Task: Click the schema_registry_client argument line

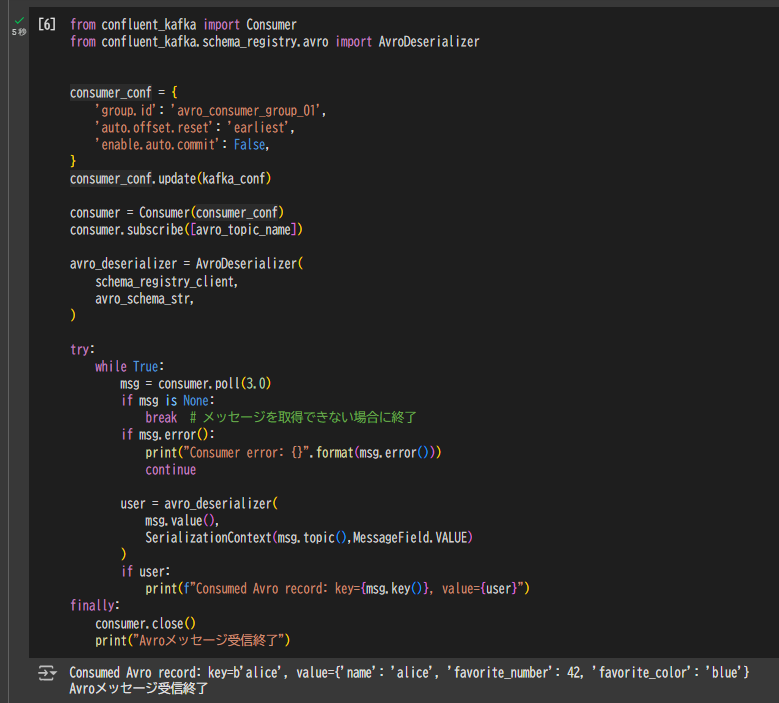Action: click(166, 282)
